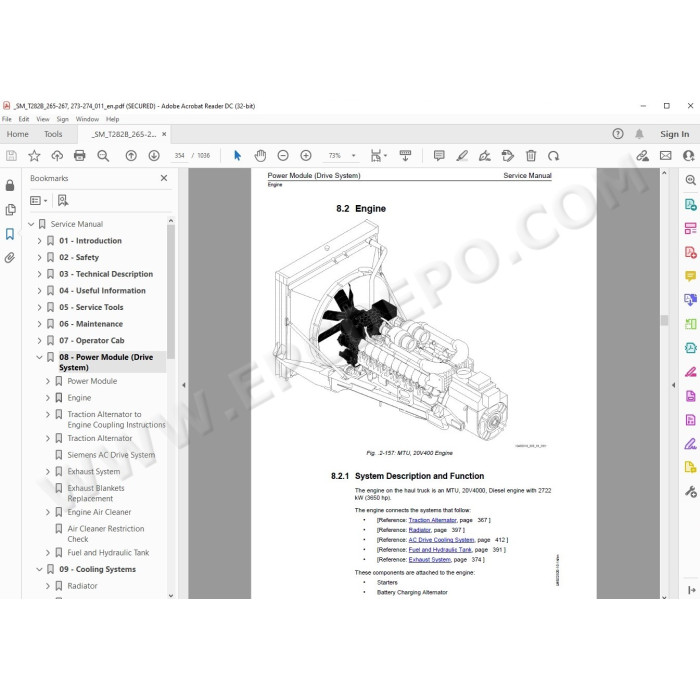
Task: Open the fit page options icon
Action: click(x=378, y=155)
